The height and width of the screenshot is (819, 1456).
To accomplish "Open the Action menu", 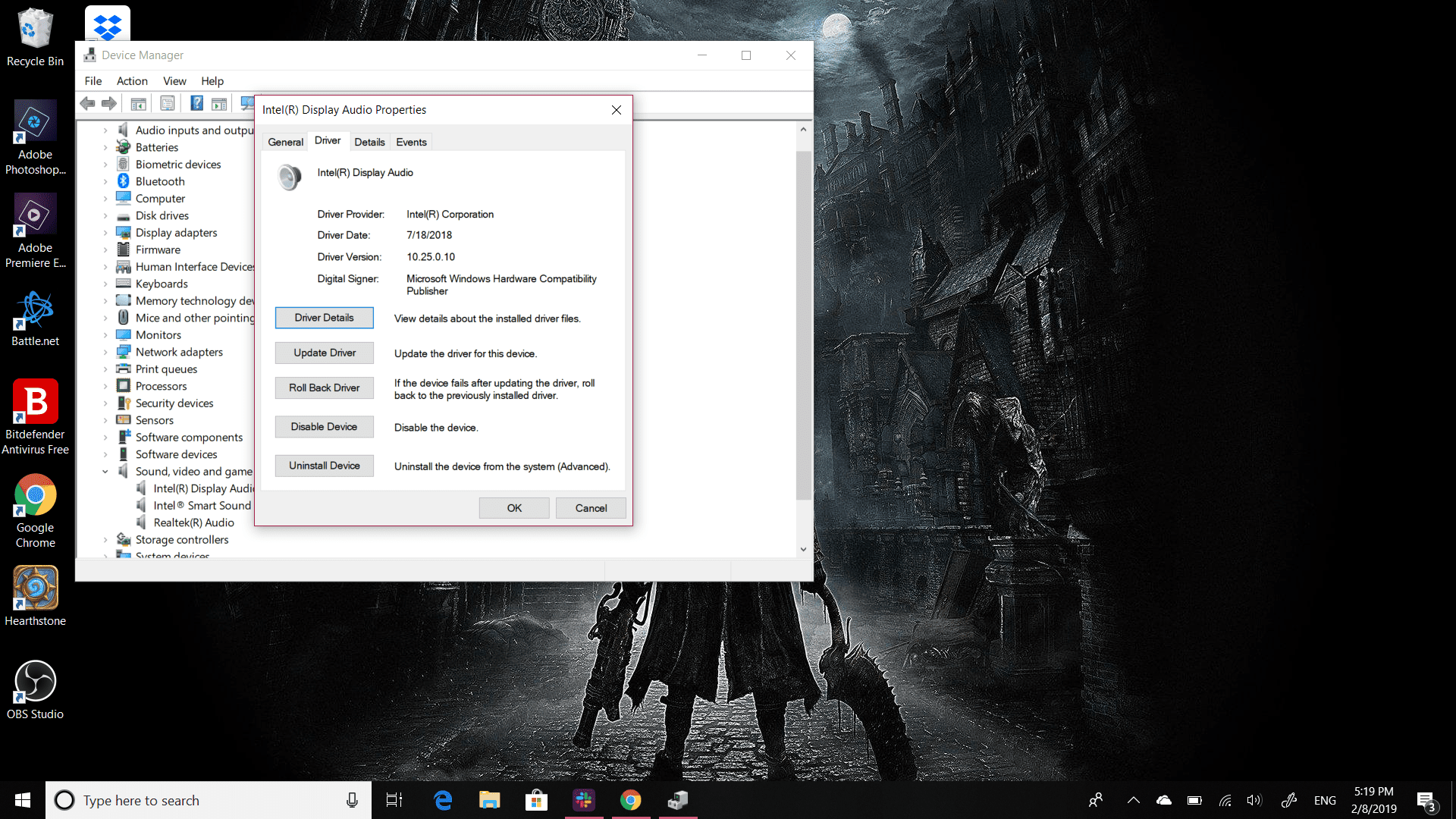I will (132, 80).
